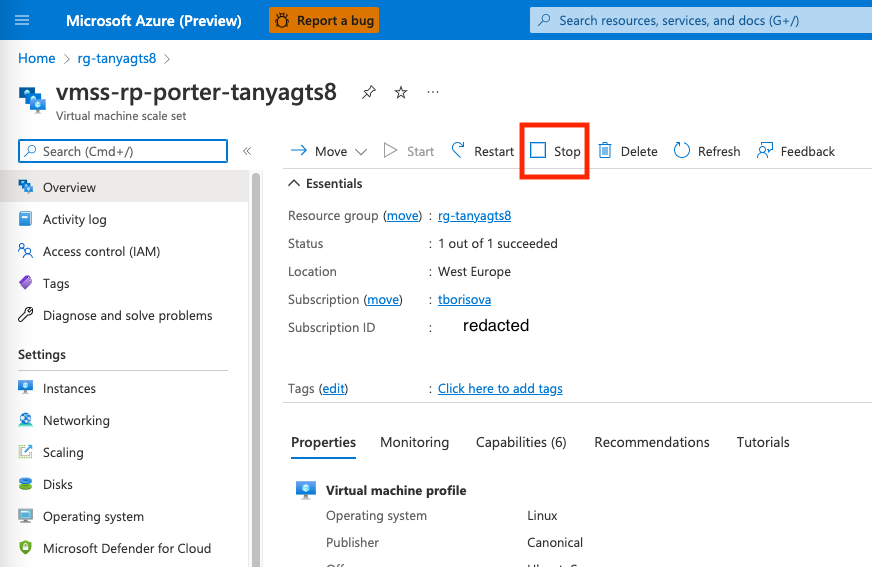
Task: Stop the virtual machine scale set
Action: (x=555, y=151)
